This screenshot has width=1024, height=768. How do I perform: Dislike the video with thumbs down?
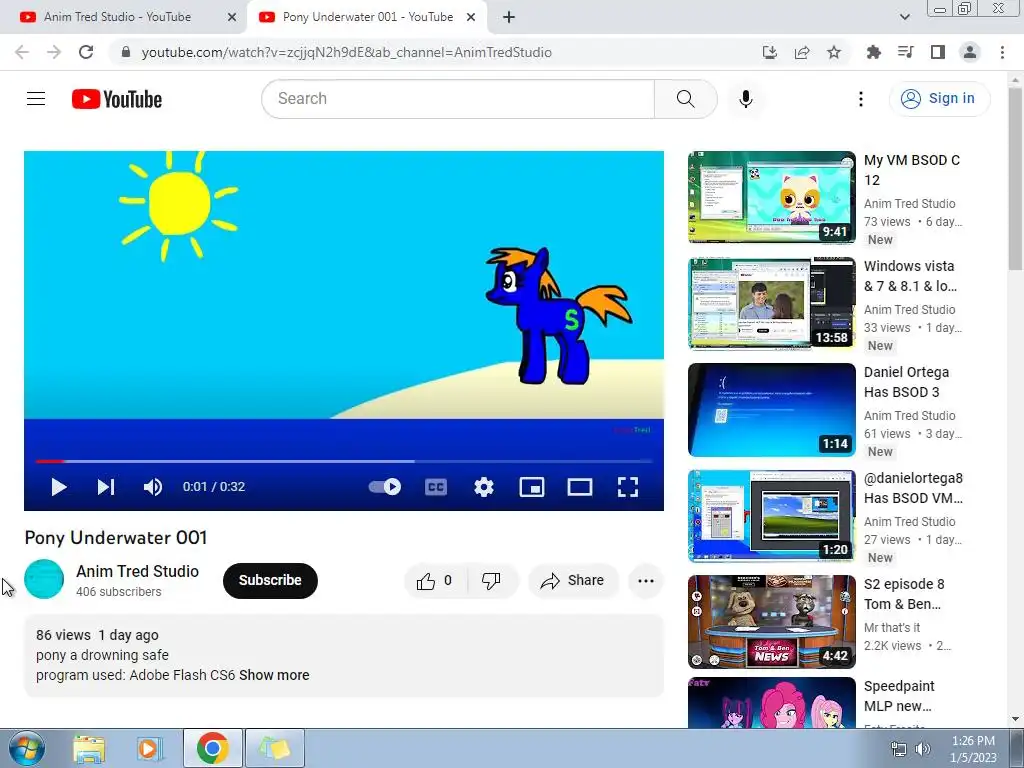(491, 581)
